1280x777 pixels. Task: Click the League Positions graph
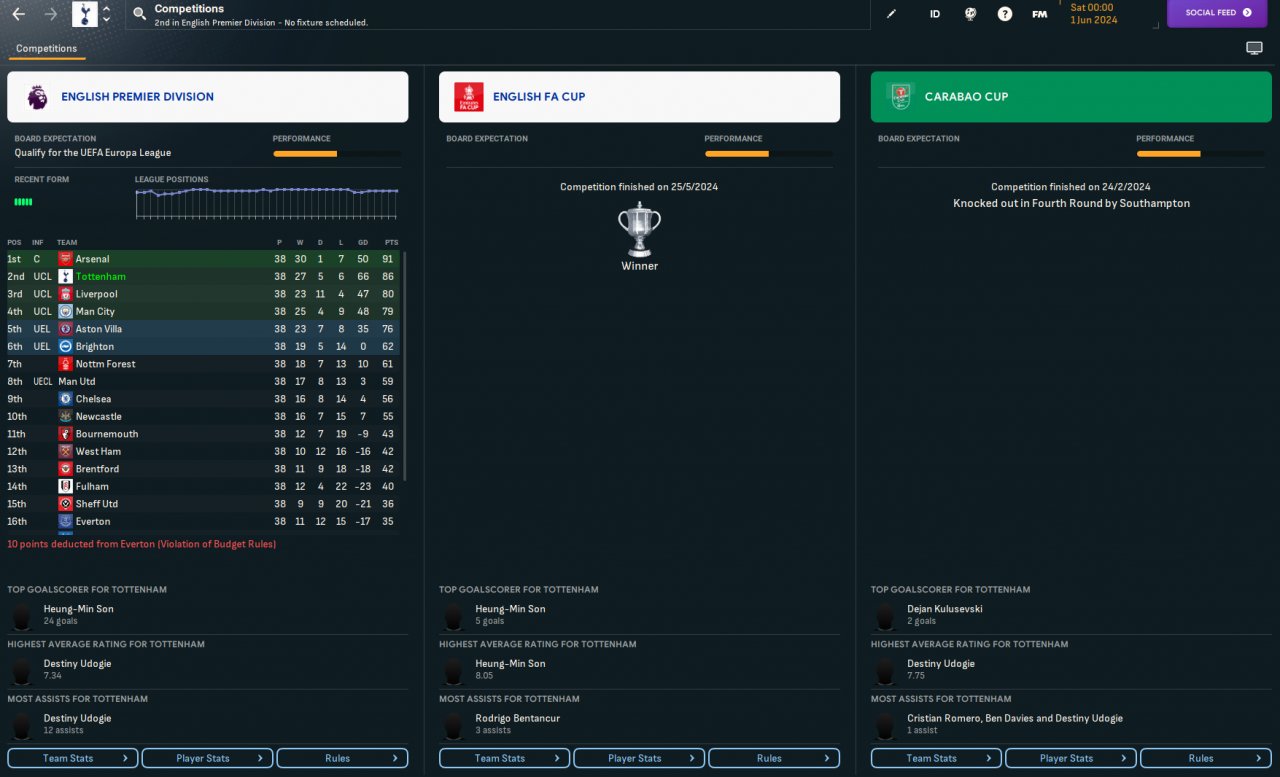pos(267,203)
